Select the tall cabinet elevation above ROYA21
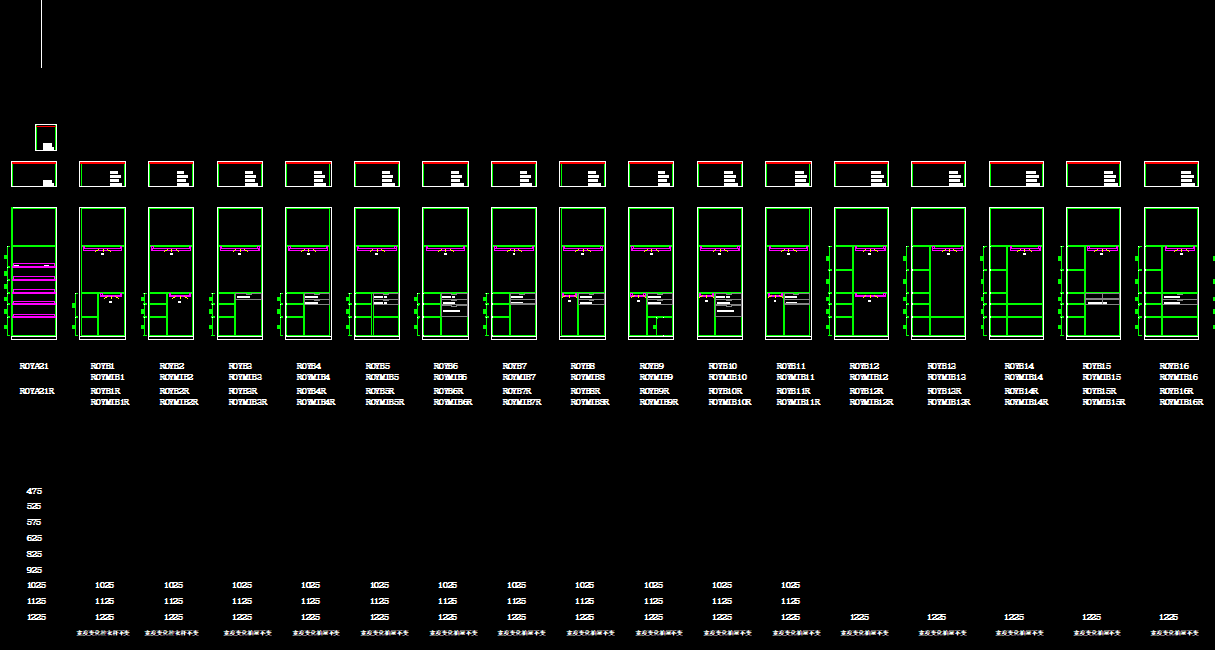This screenshot has height=650, width=1215. point(34,273)
